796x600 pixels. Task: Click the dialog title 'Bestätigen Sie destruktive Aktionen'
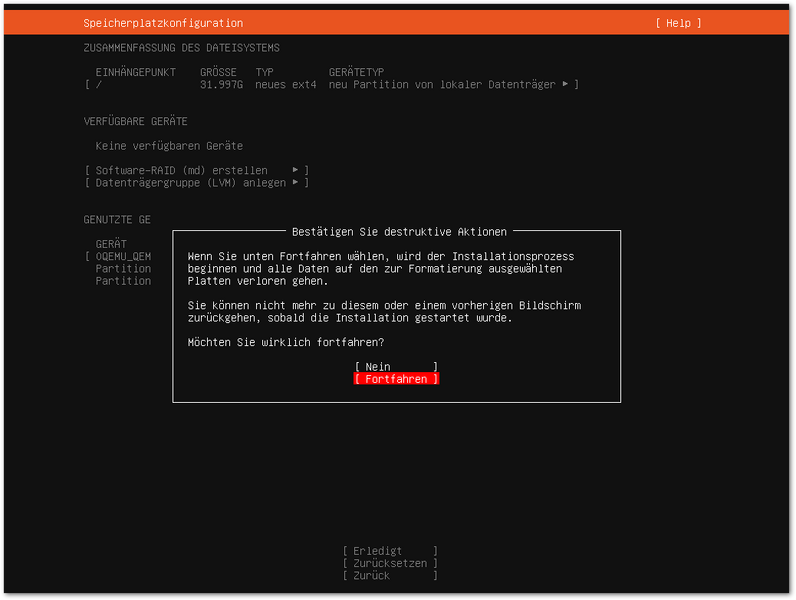(x=399, y=232)
